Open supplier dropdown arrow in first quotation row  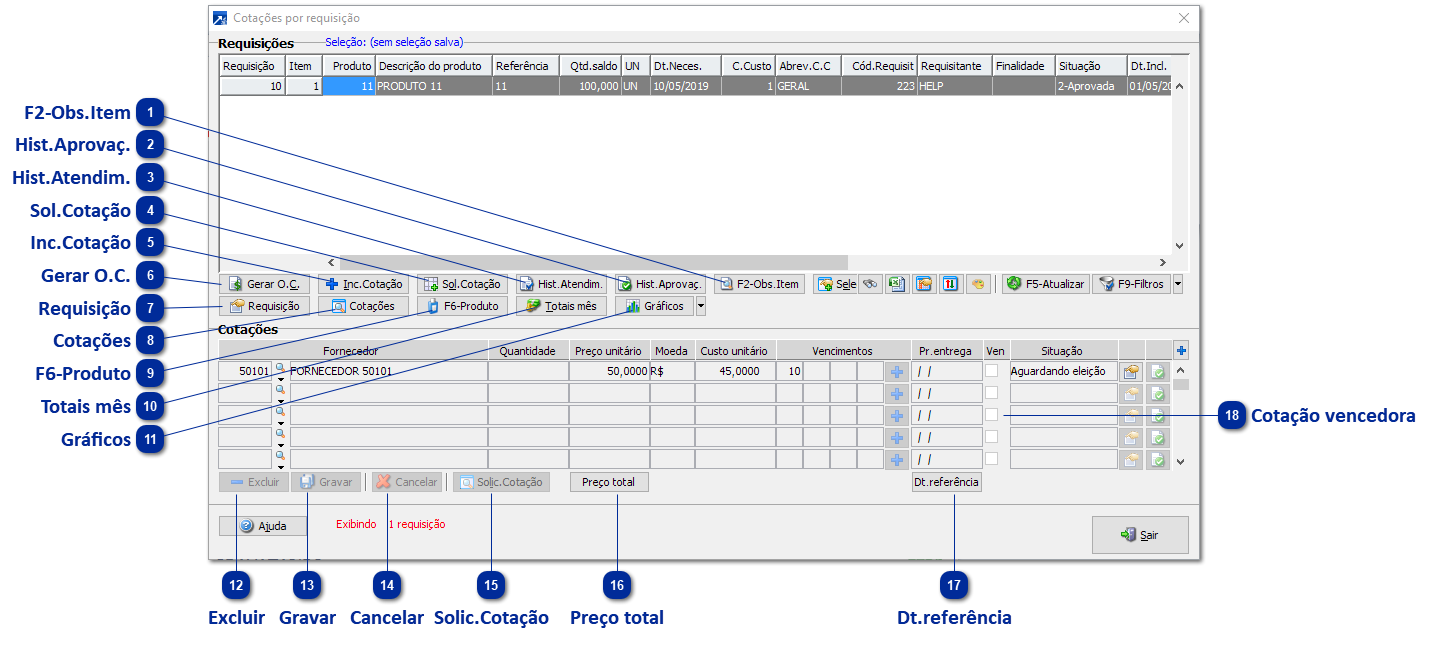click(x=281, y=380)
